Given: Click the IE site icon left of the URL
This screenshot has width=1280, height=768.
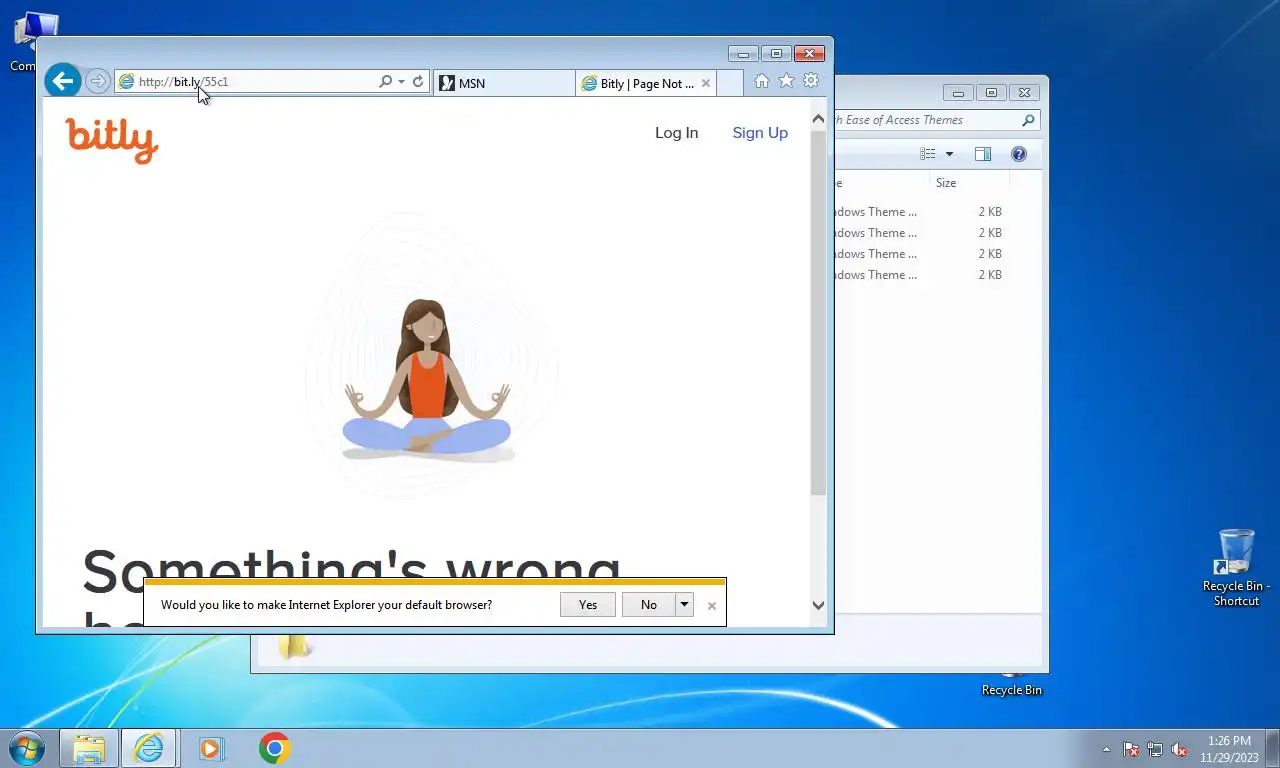Looking at the screenshot, I should point(126,82).
